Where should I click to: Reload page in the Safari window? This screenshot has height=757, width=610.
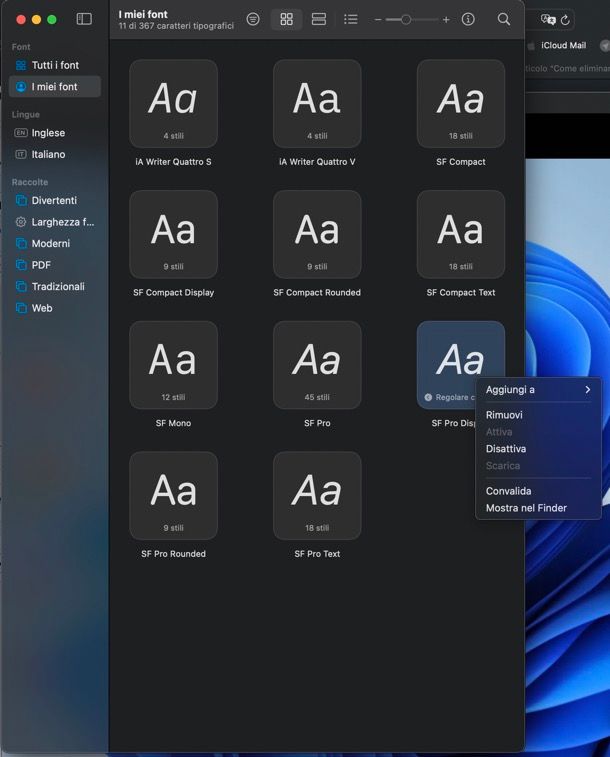pos(565,20)
